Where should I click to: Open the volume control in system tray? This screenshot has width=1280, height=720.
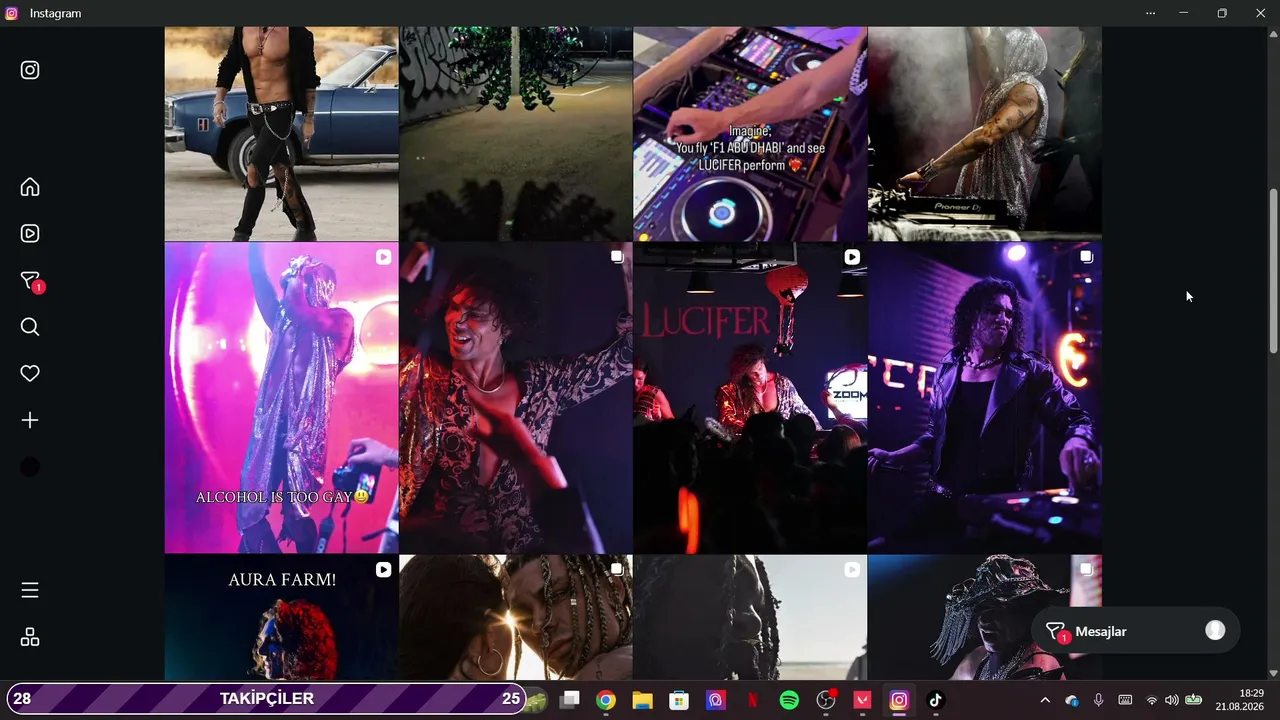pos(1171,700)
